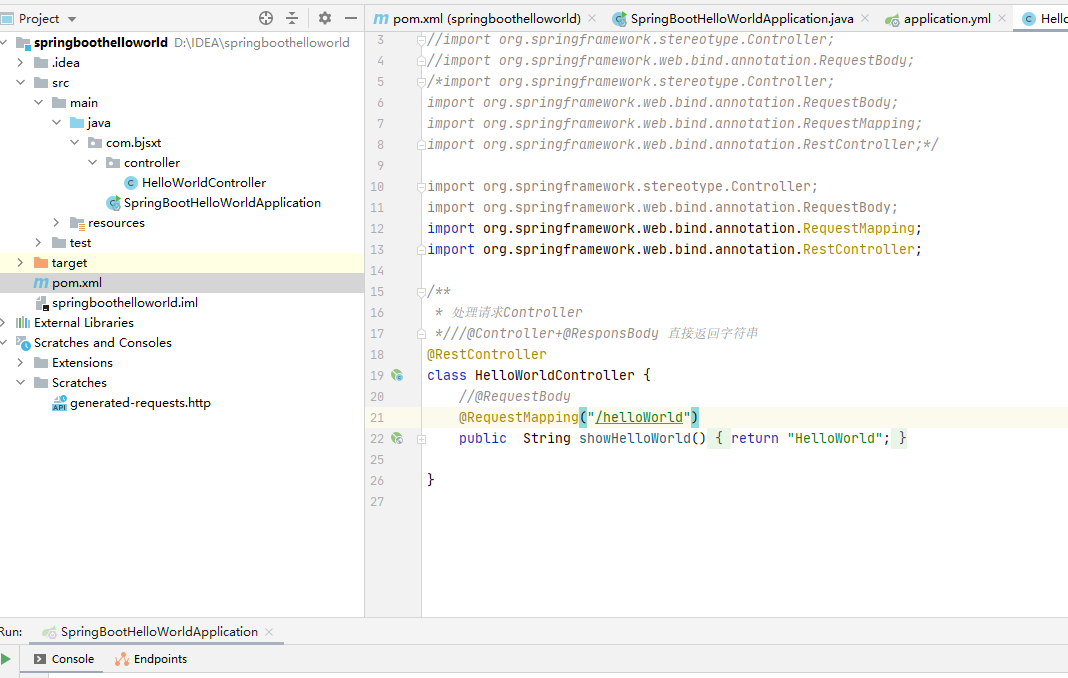
Task: Select the SpringBootHelloWorldApplication run tab
Action: (x=159, y=632)
